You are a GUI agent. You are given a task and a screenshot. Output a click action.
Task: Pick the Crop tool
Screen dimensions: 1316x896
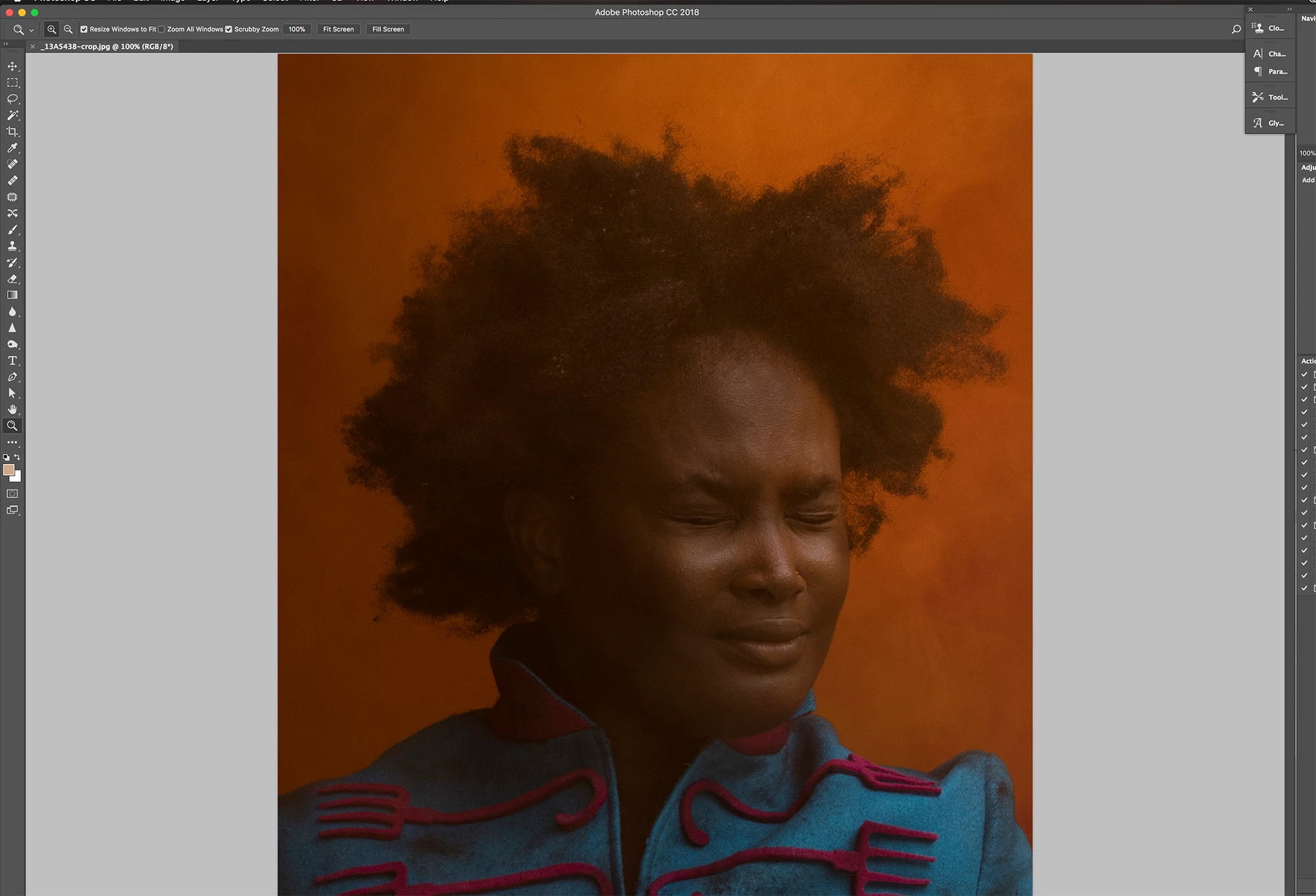pyautogui.click(x=13, y=132)
